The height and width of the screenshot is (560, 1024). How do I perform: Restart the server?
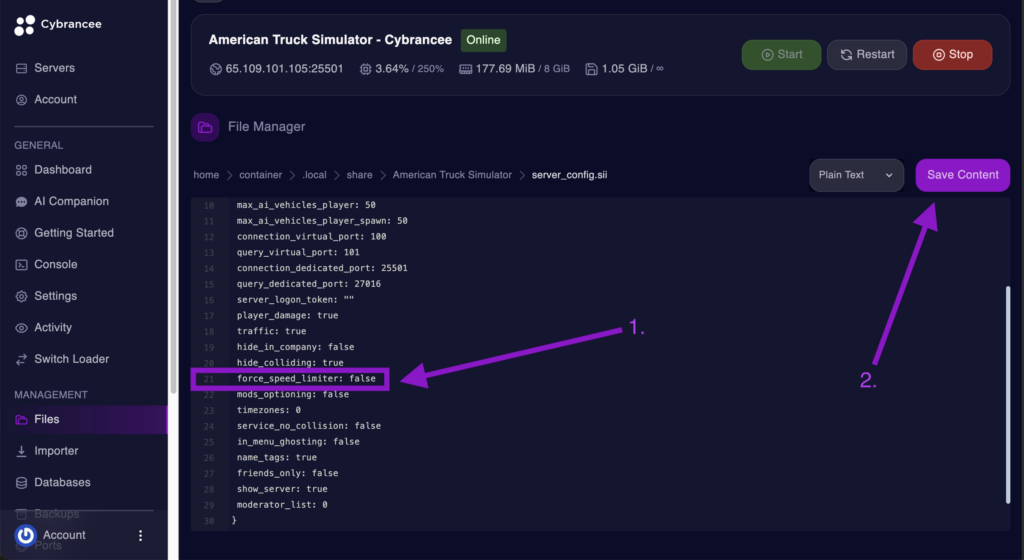click(x=867, y=55)
